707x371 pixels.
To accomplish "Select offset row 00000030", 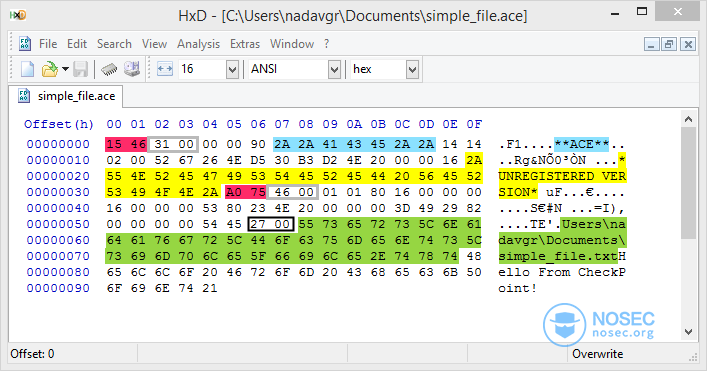I will (58, 192).
